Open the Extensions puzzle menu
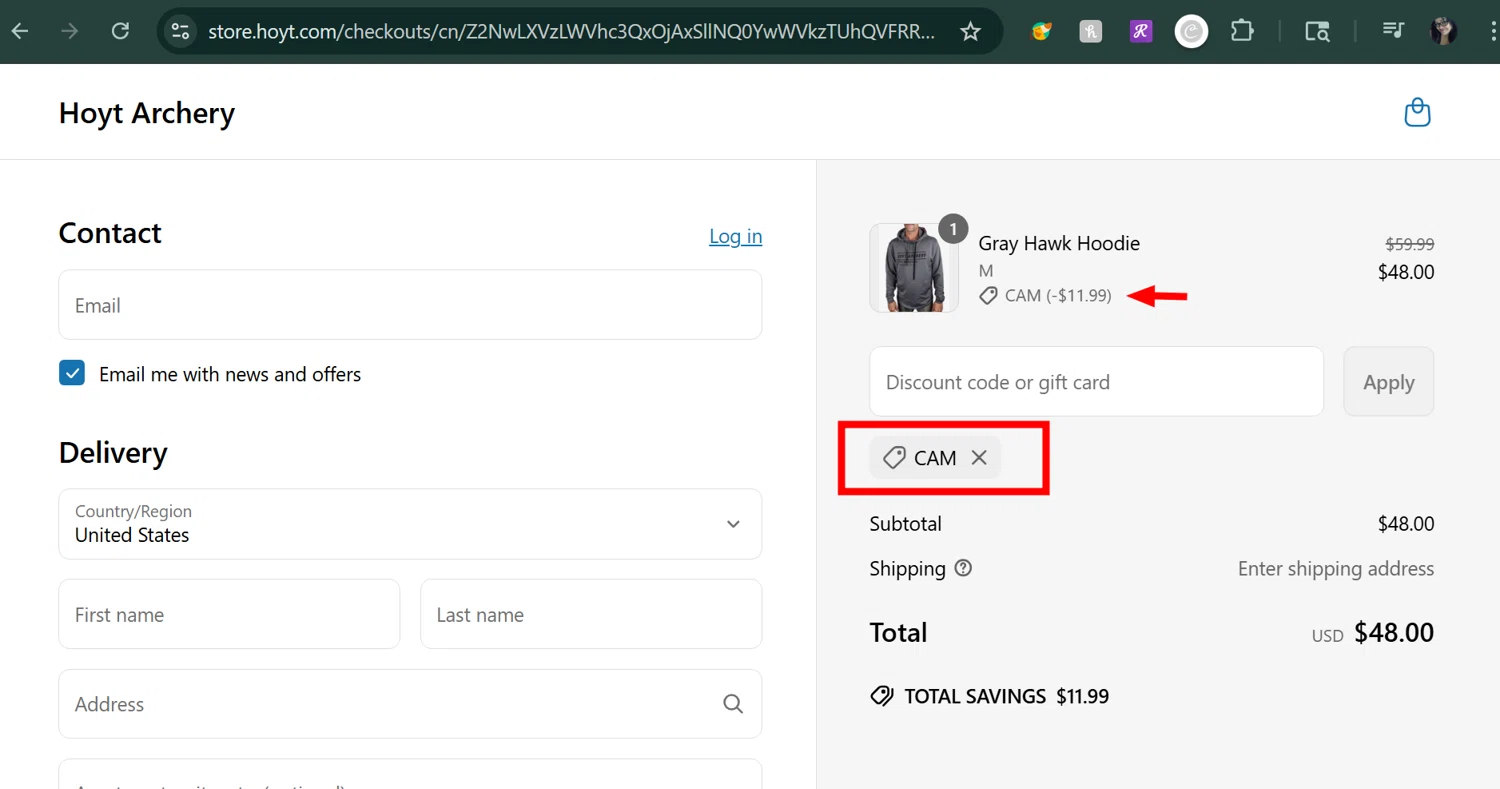Image resolution: width=1500 pixels, height=789 pixels. click(1242, 31)
